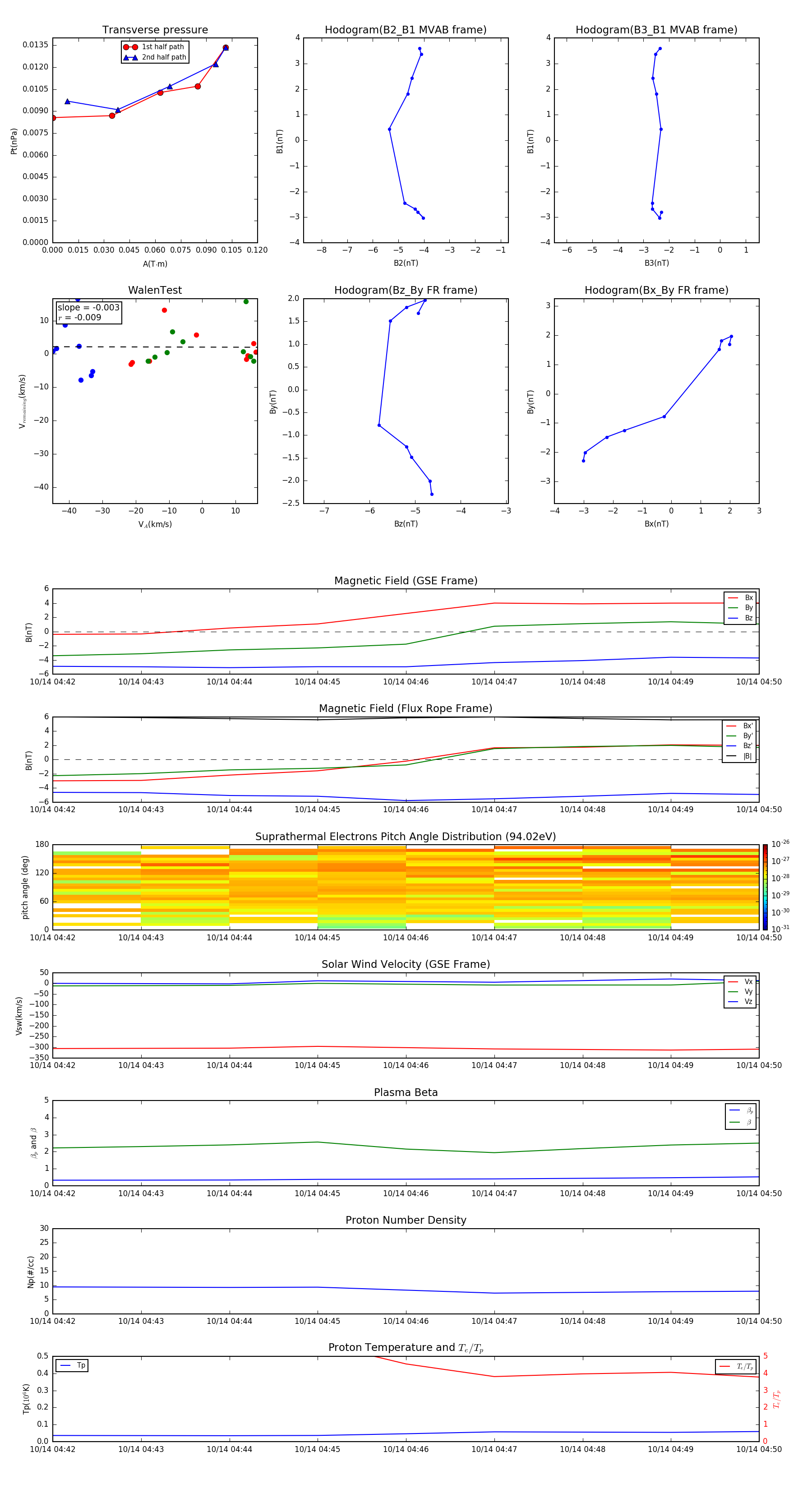This screenshot has height=1489, width=812.
Task: Click '10/14 04:50' tick under temperature plot
Action: point(759,1449)
